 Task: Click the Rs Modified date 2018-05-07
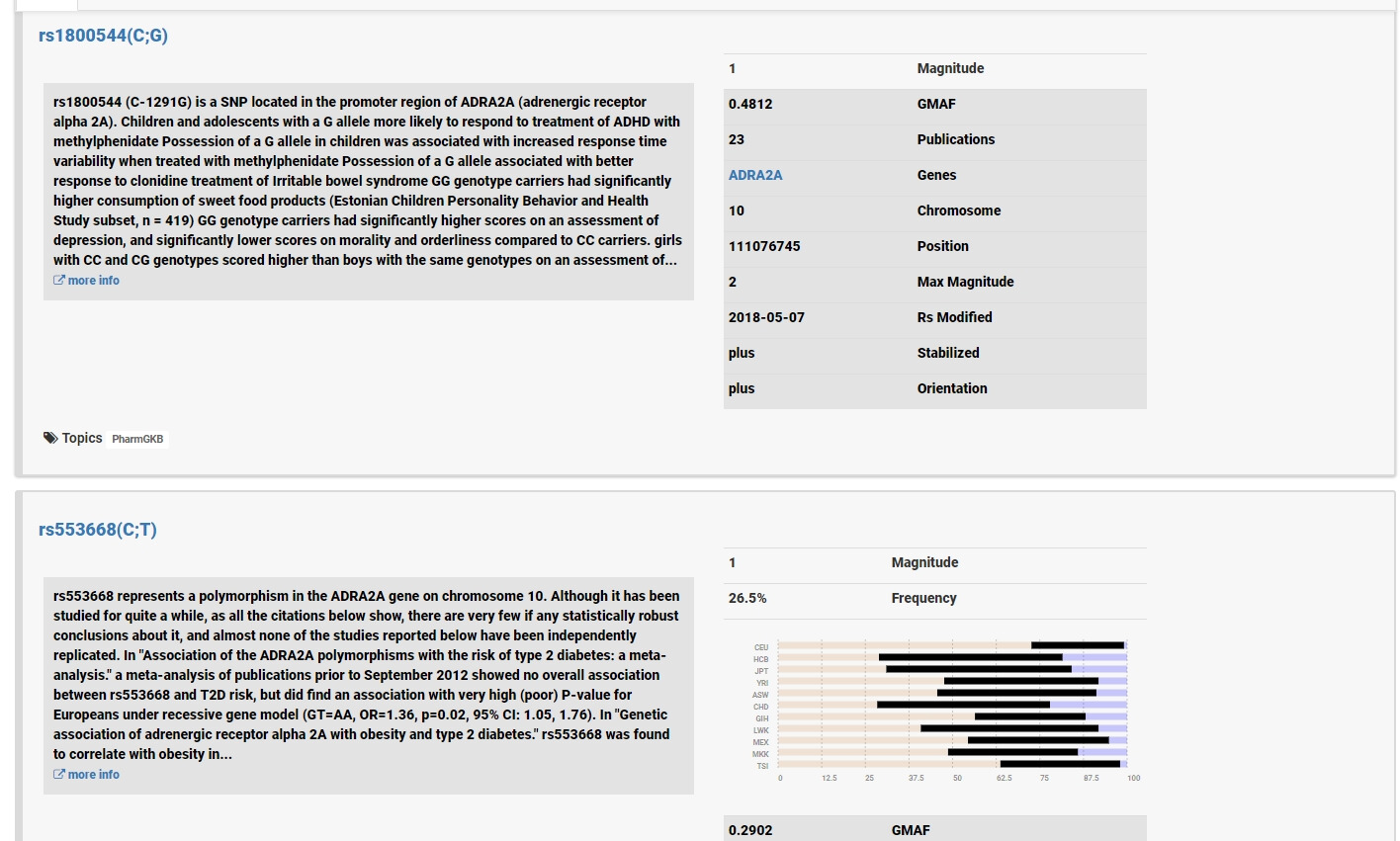click(766, 317)
